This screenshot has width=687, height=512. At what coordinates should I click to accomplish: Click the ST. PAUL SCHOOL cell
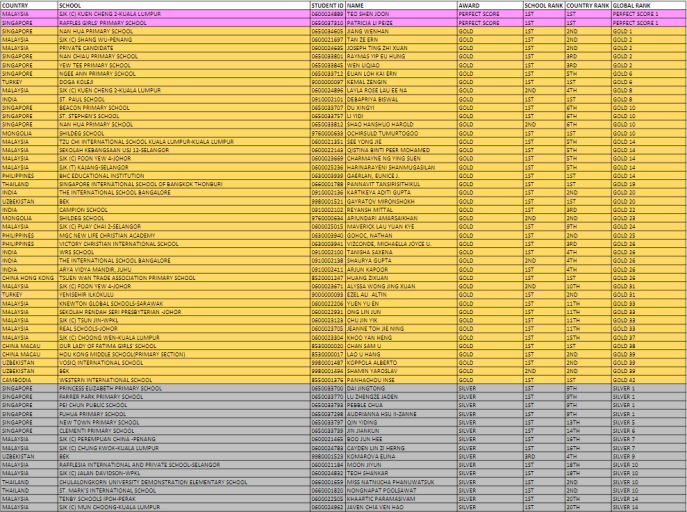tap(184, 99)
